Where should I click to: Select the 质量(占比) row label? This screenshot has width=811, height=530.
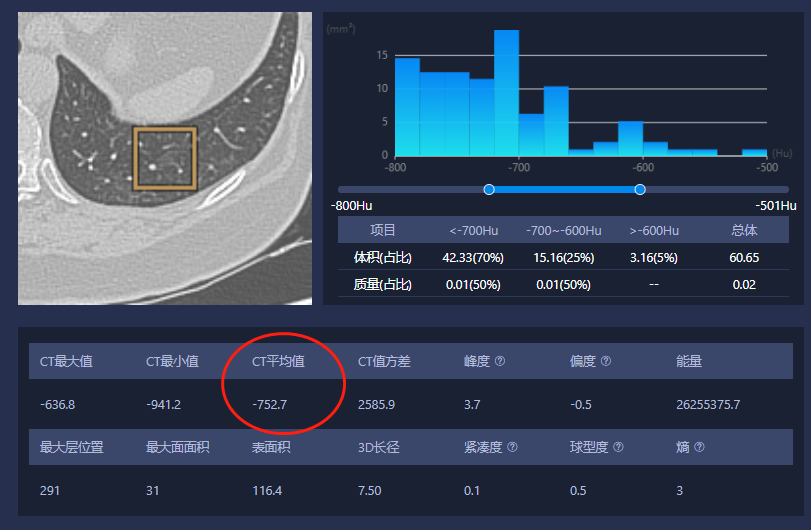point(383,285)
